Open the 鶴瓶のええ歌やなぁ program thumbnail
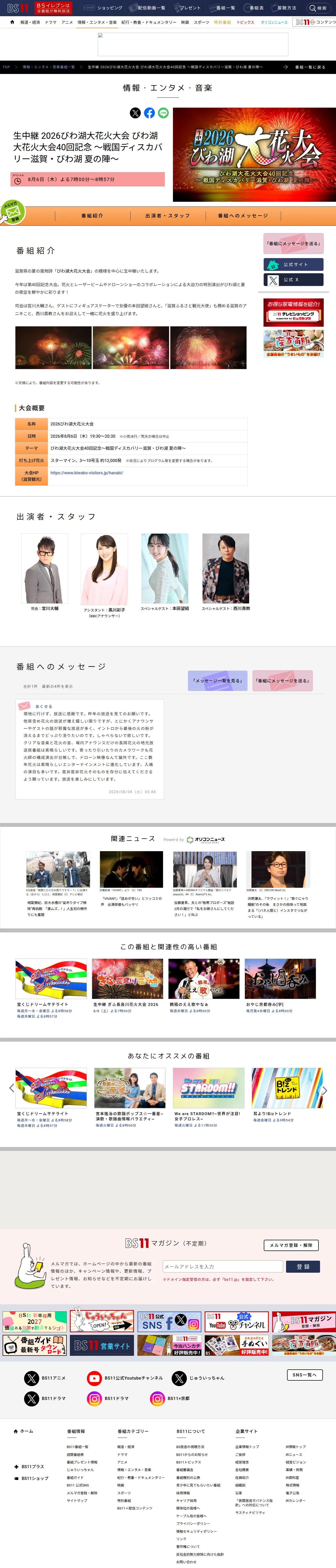This screenshot has height=1568, width=336. [204, 978]
